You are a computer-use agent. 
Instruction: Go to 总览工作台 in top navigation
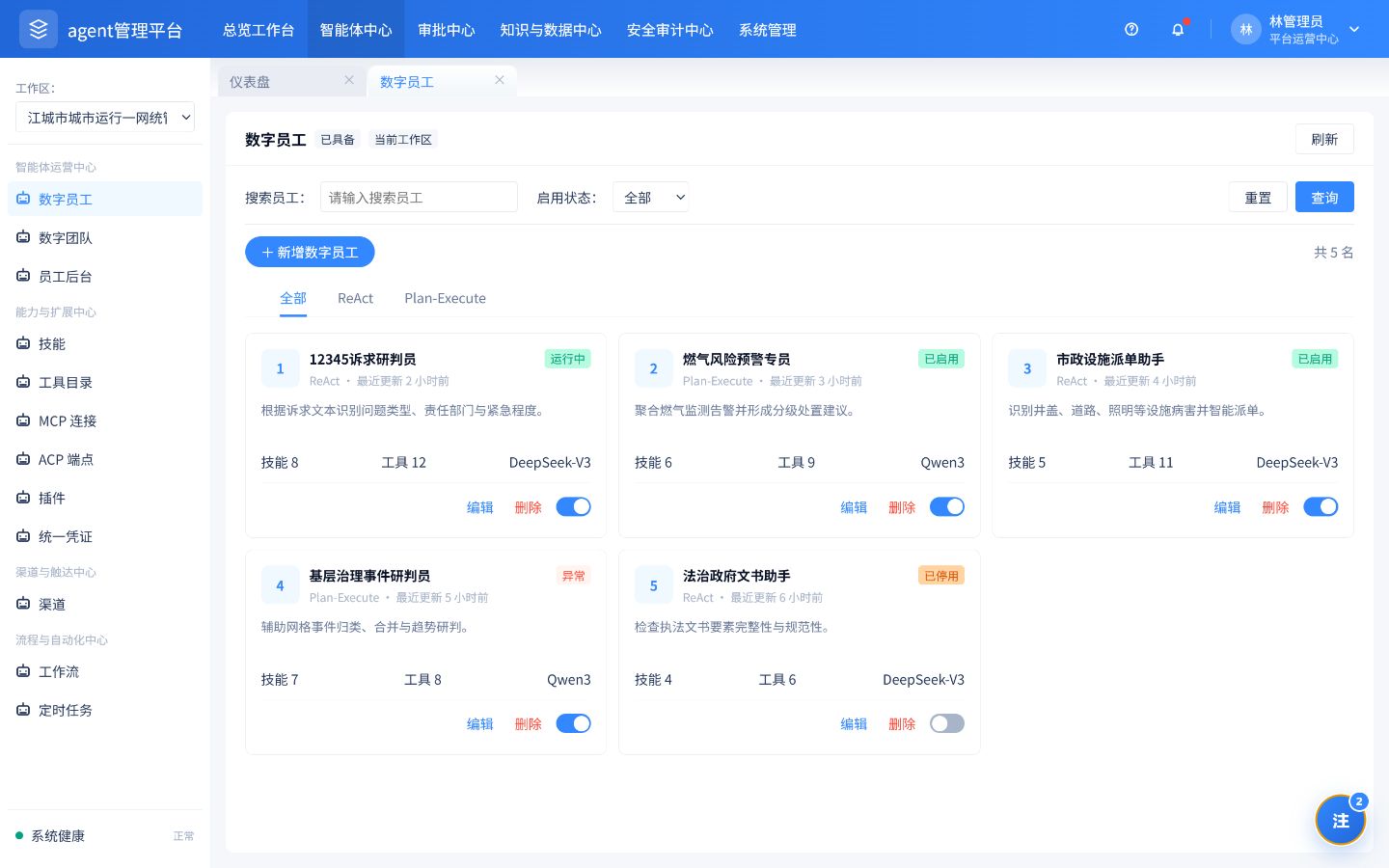pos(259,30)
